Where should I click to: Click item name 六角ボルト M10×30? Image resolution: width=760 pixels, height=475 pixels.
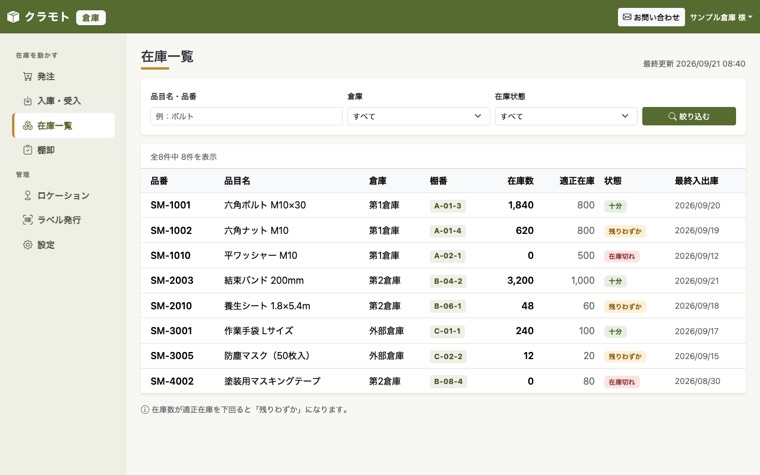click(x=265, y=205)
